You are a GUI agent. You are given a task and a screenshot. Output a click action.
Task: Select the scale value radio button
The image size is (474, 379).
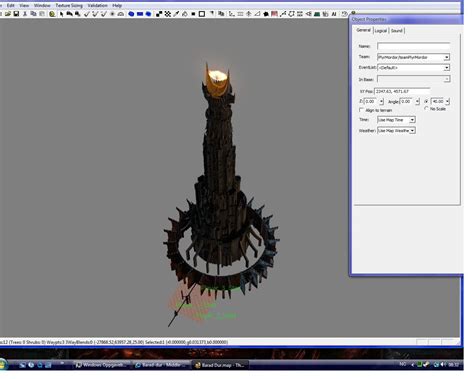coord(426,101)
